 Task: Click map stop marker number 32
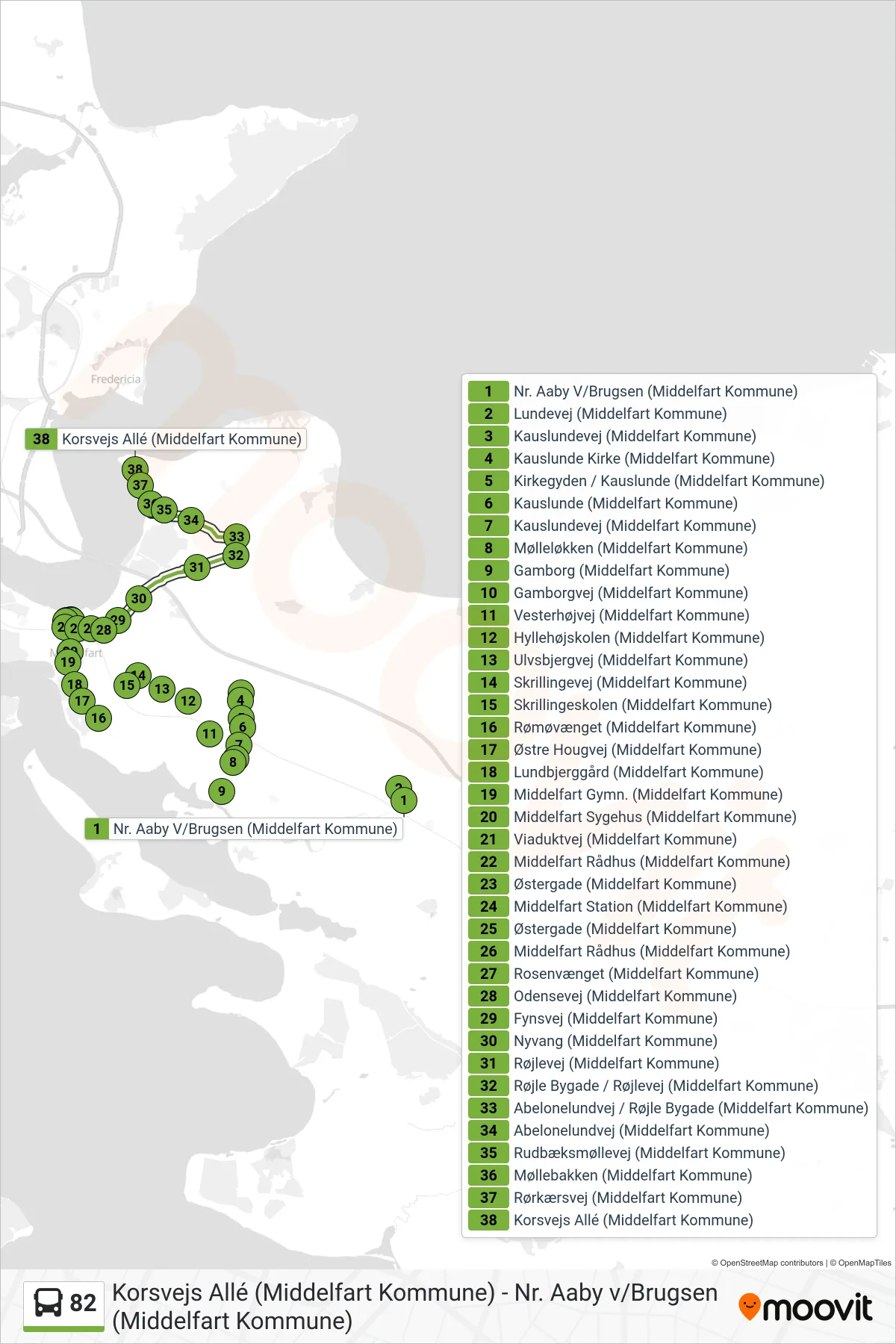pyautogui.click(x=236, y=555)
